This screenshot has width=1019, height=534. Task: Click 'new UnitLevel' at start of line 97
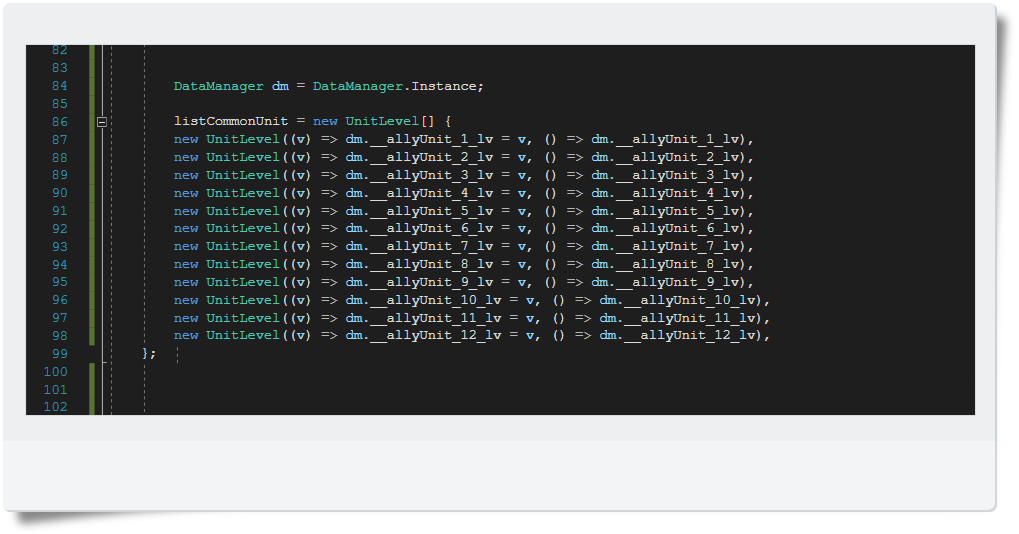(226, 318)
